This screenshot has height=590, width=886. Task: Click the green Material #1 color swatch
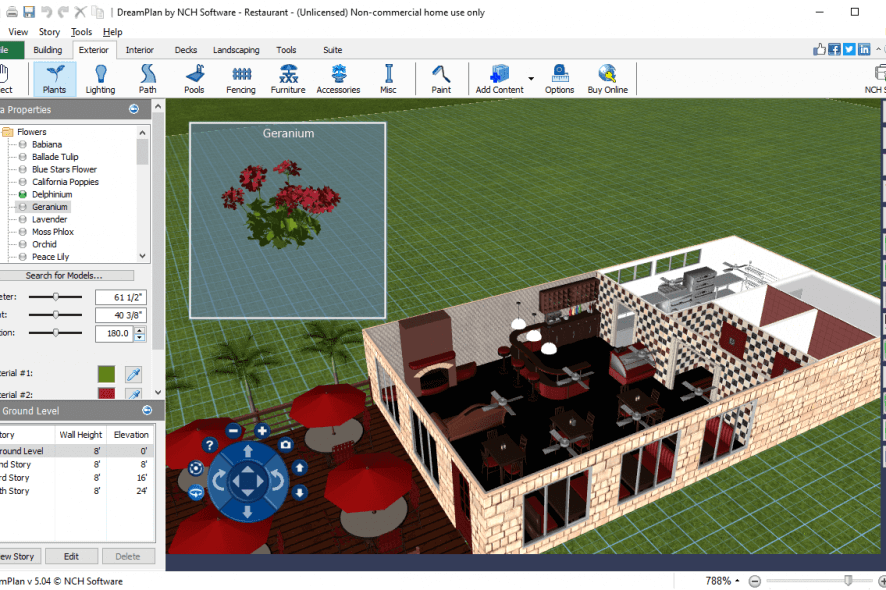[x=106, y=374]
